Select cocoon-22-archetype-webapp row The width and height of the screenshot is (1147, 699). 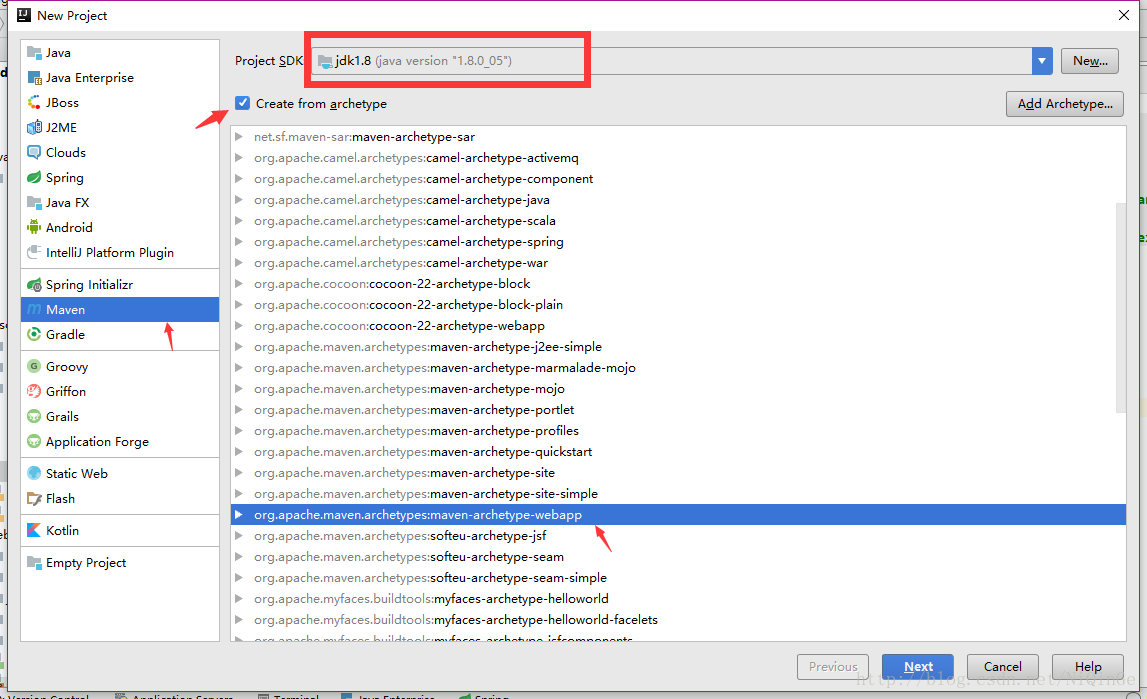[678, 325]
